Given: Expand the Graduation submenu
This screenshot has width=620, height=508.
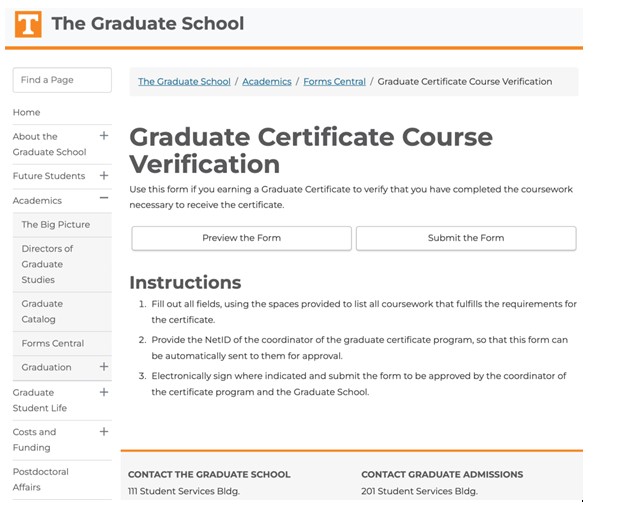Looking at the screenshot, I should pos(104,367).
